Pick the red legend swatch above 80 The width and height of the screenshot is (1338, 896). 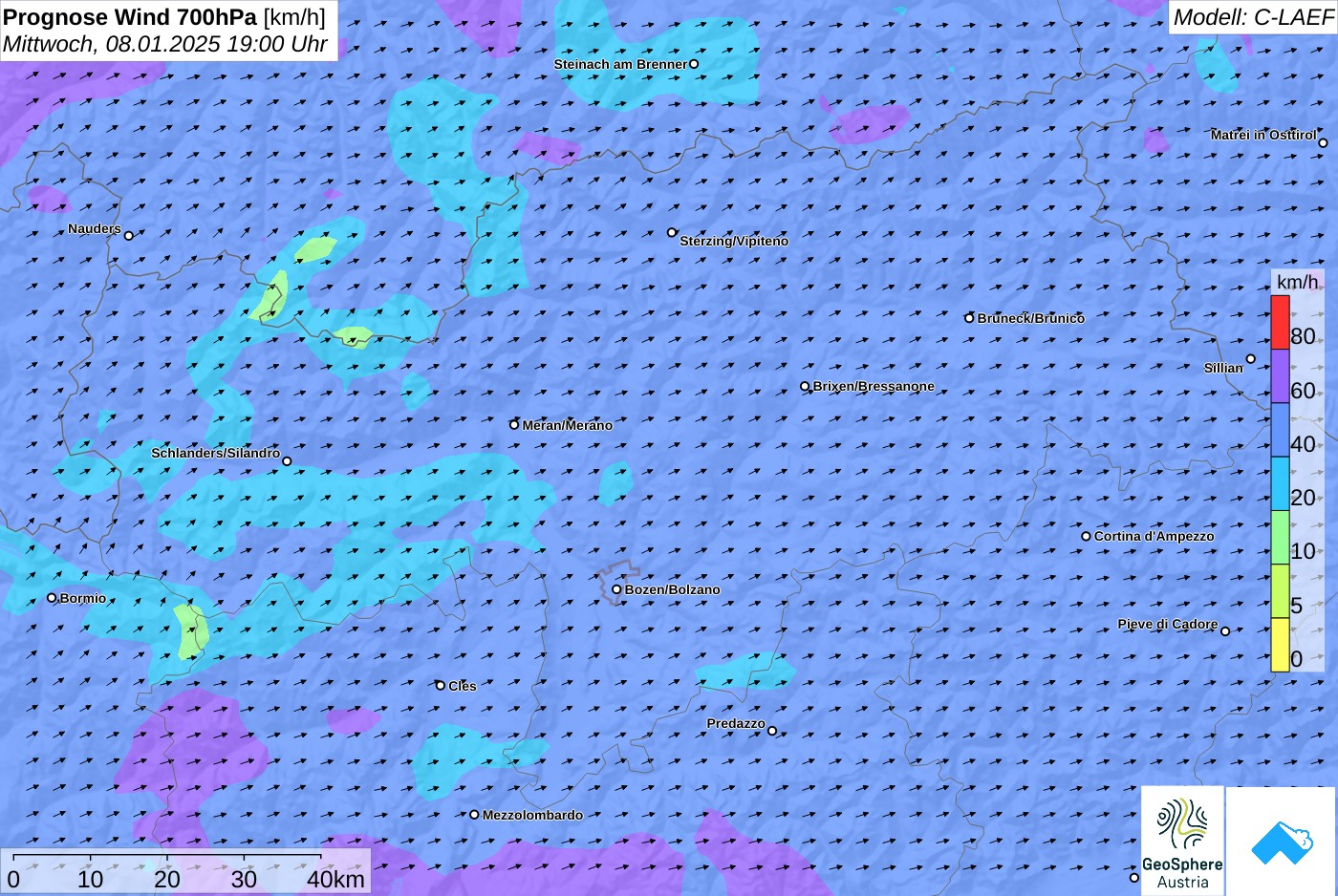click(1280, 323)
